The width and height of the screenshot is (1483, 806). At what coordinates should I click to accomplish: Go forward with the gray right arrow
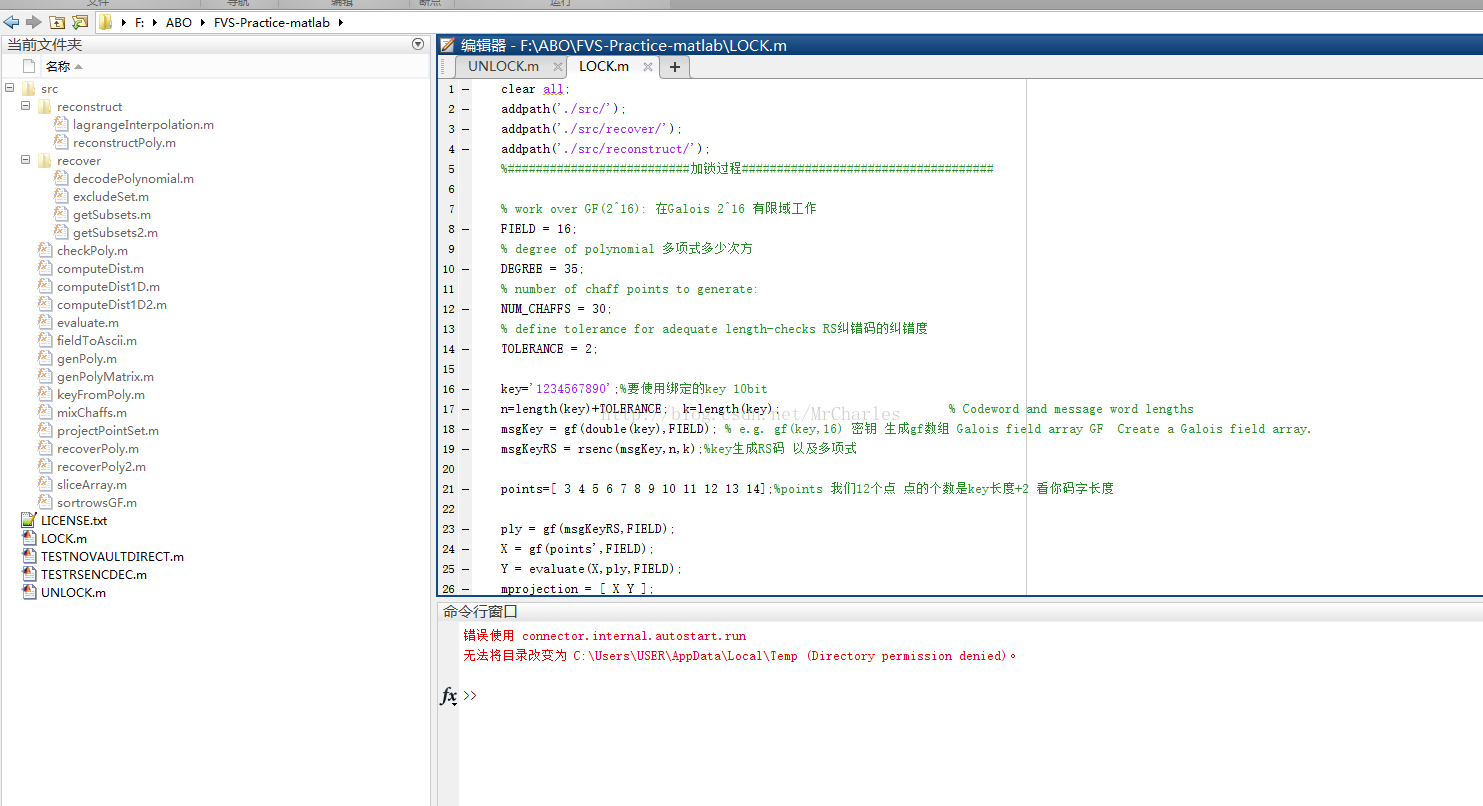click(x=34, y=22)
